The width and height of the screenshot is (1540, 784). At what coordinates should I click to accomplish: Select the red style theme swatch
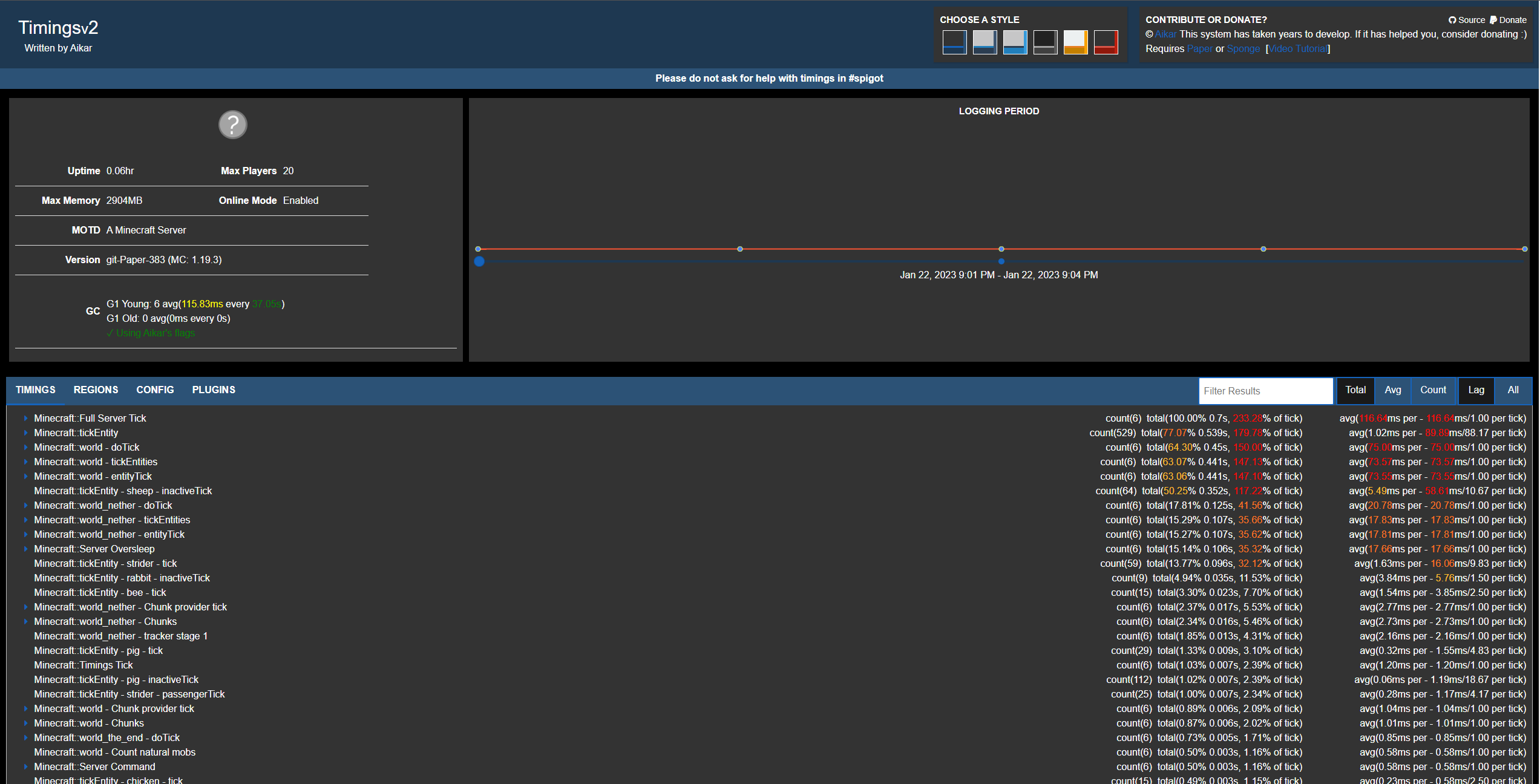(x=1106, y=42)
